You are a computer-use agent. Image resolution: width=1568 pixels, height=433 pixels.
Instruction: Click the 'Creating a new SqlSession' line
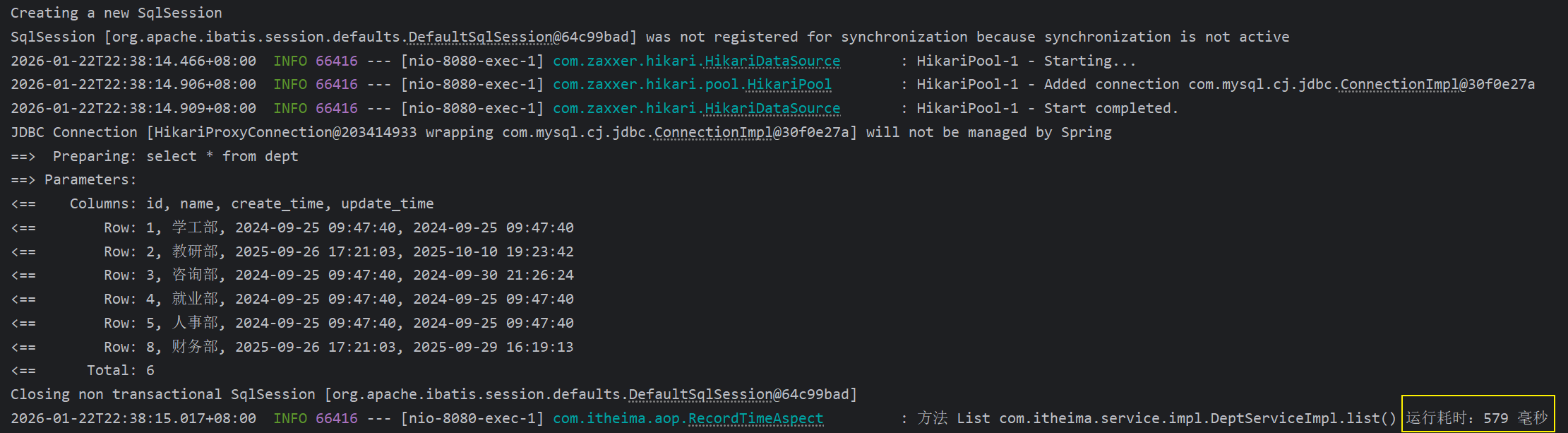tap(116, 13)
